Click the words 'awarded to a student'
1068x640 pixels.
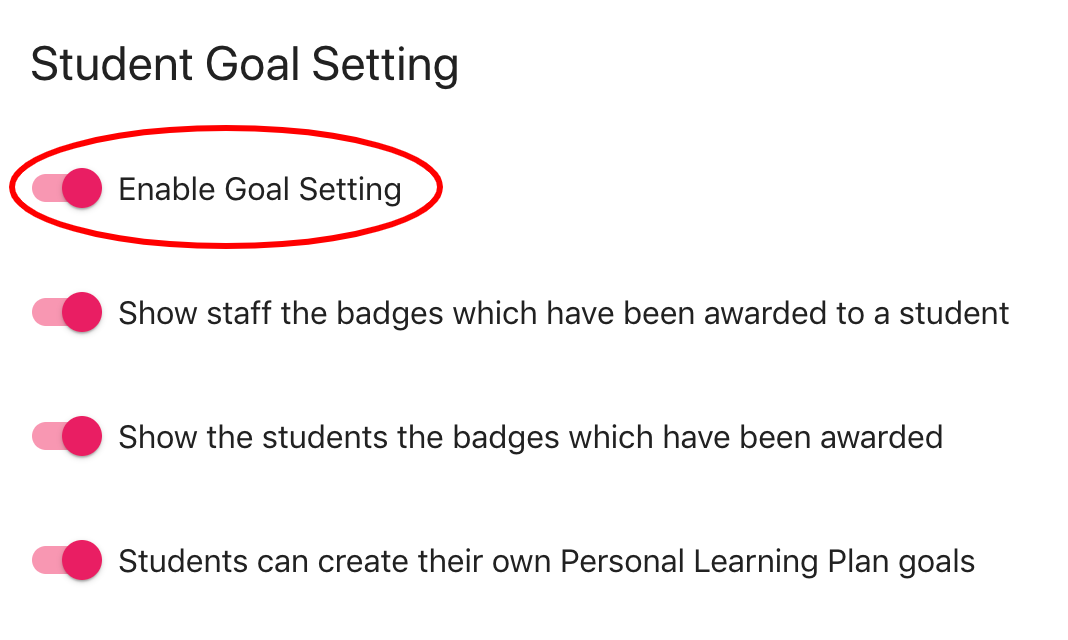[x=857, y=313]
